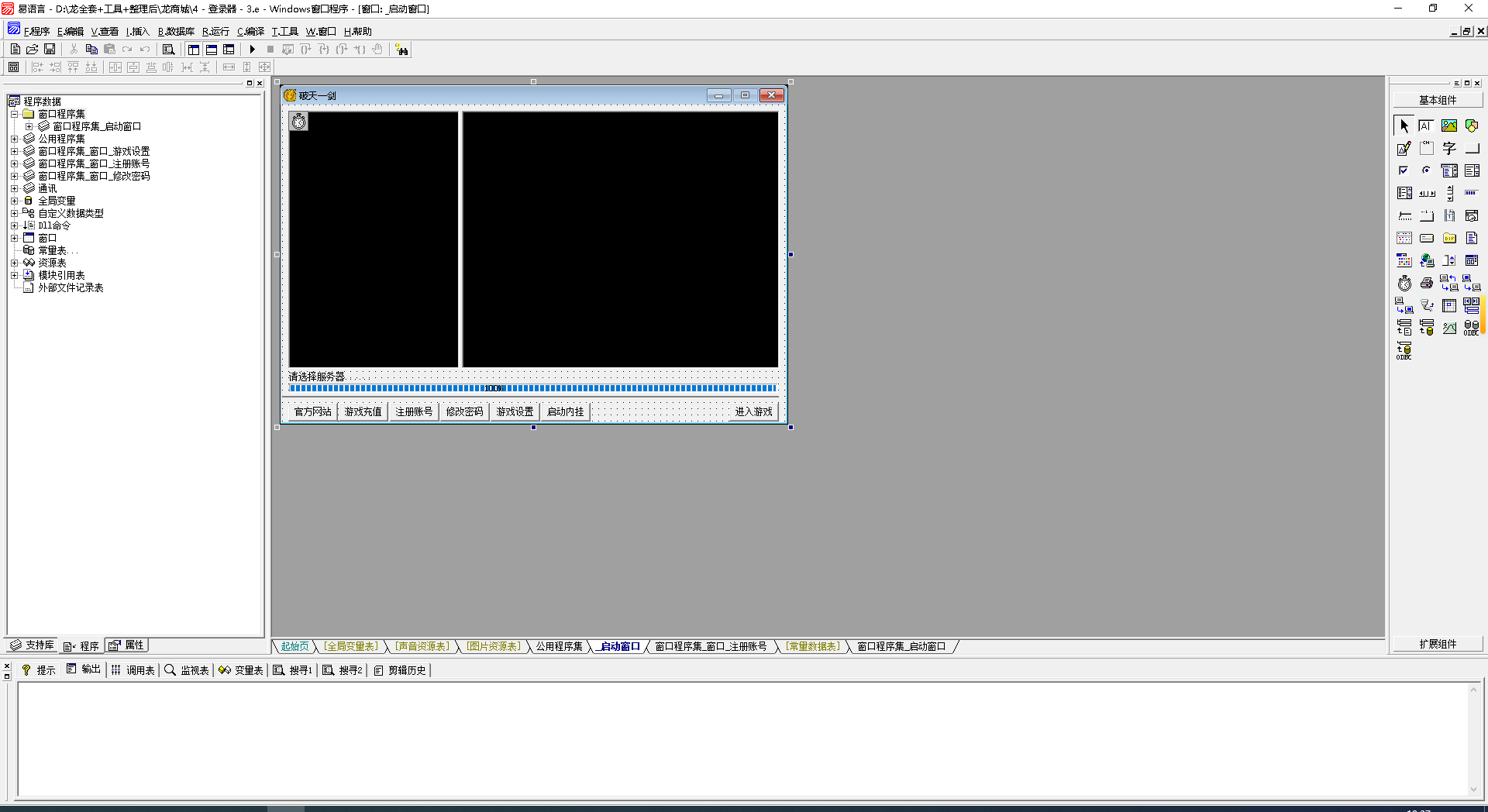The image size is (1488, 812).
Task: Click the Run (play) toolbar button
Action: [253, 50]
